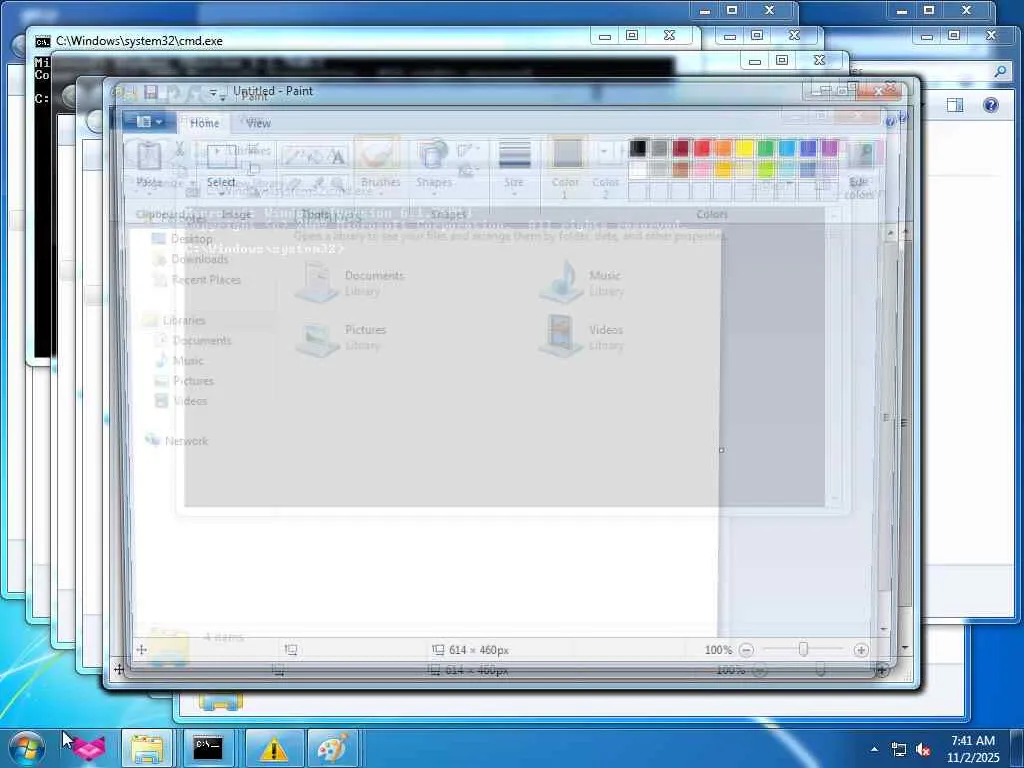
Task: Select Recent Places in Explorer navigation pane
Action: click(197, 280)
